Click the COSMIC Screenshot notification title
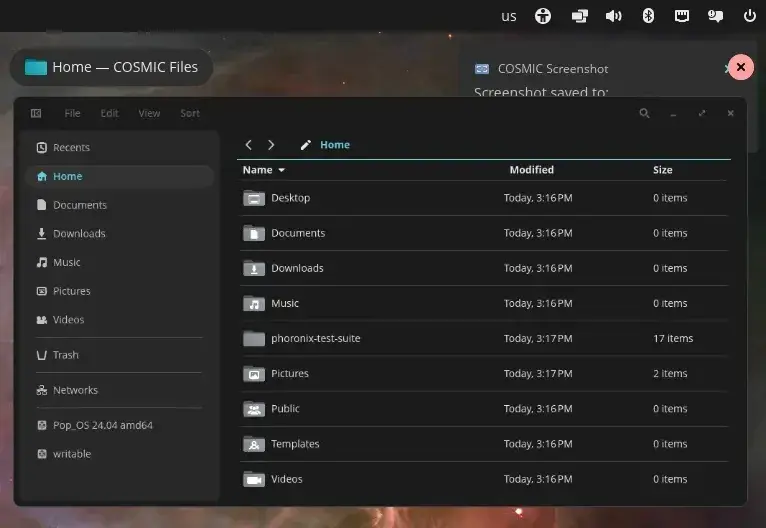Viewport: 766px width, 528px height. coord(553,69)
